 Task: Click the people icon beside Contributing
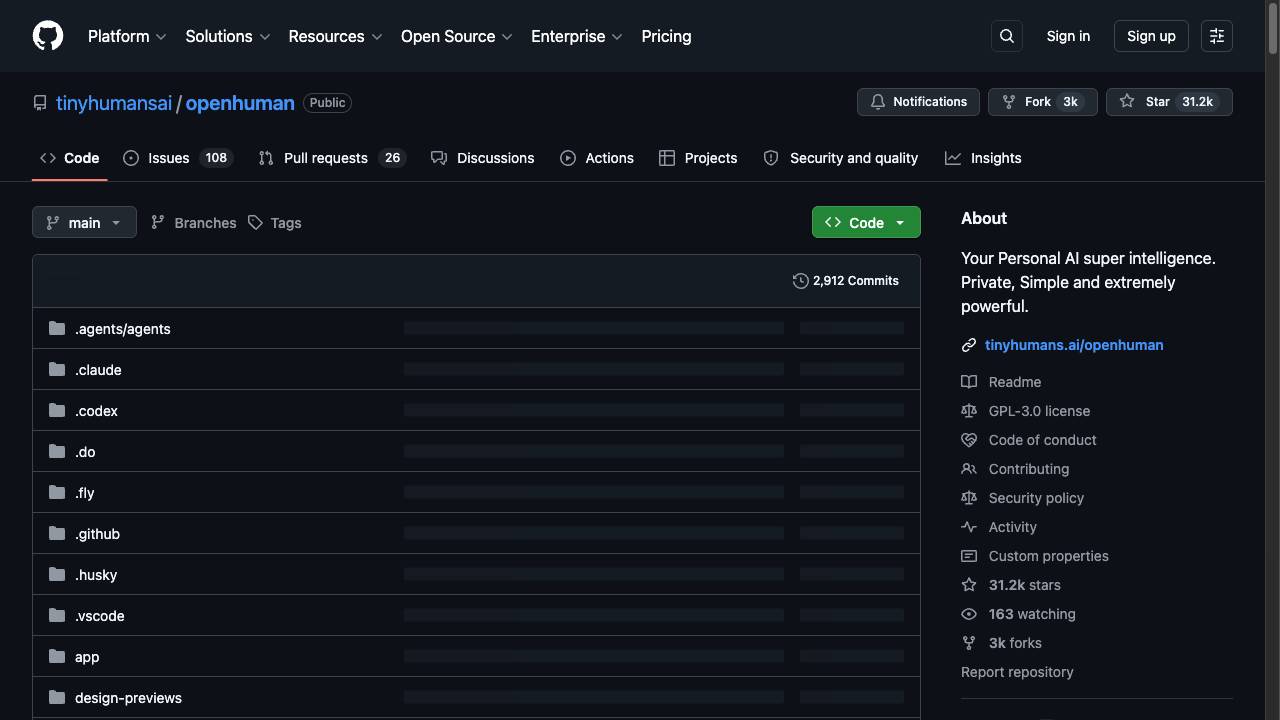point(969,469)
